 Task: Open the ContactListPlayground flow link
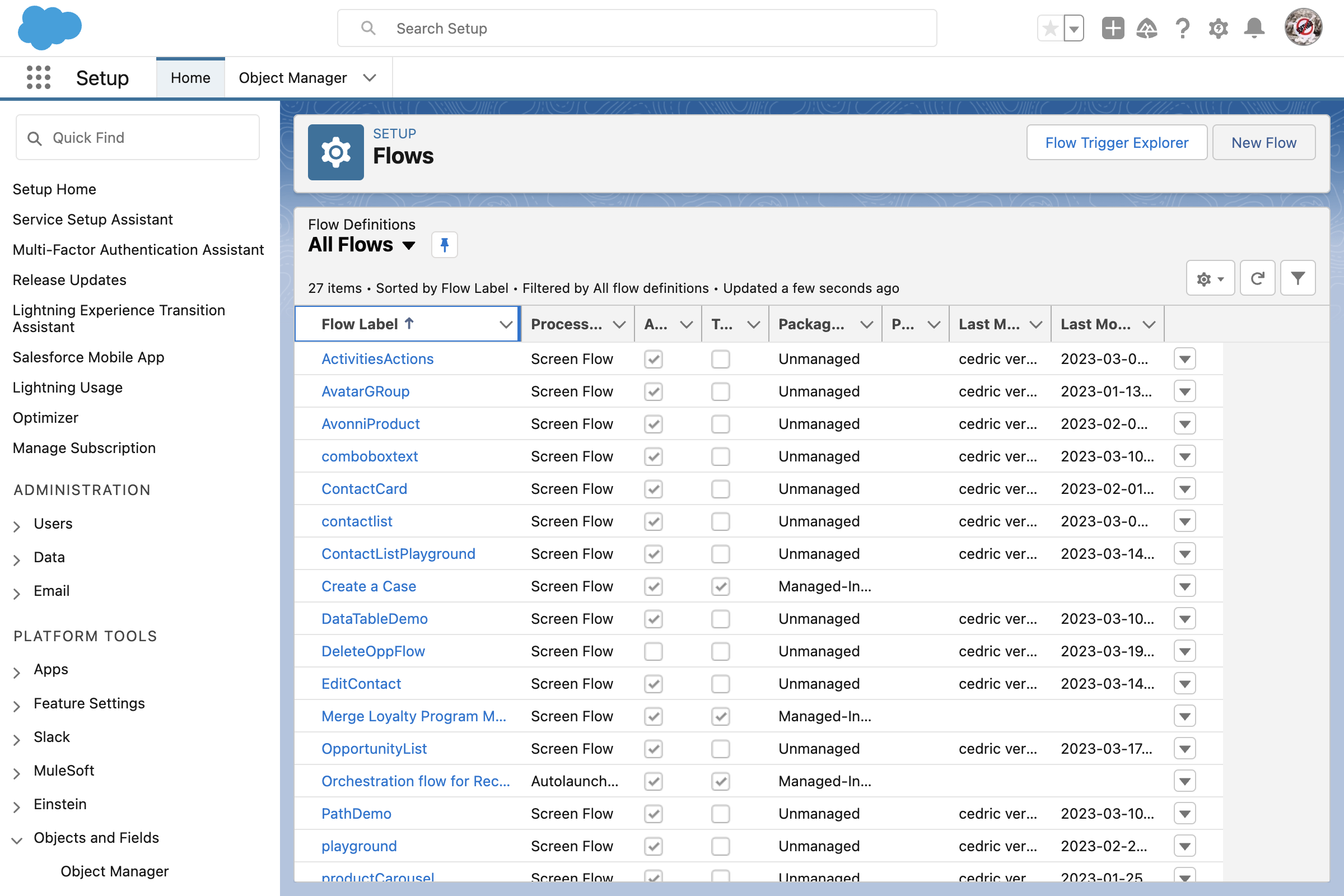[398, 554]
